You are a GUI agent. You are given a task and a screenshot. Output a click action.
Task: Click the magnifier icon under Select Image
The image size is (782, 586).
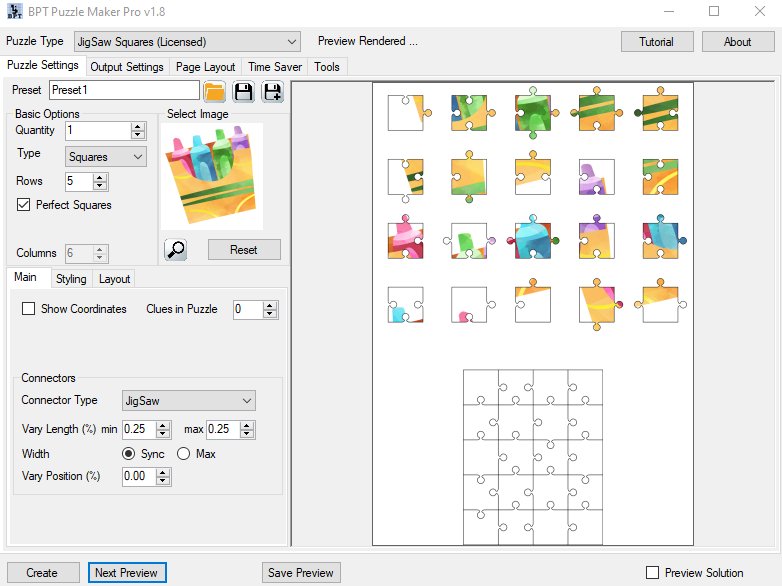(x=176, y=249)
